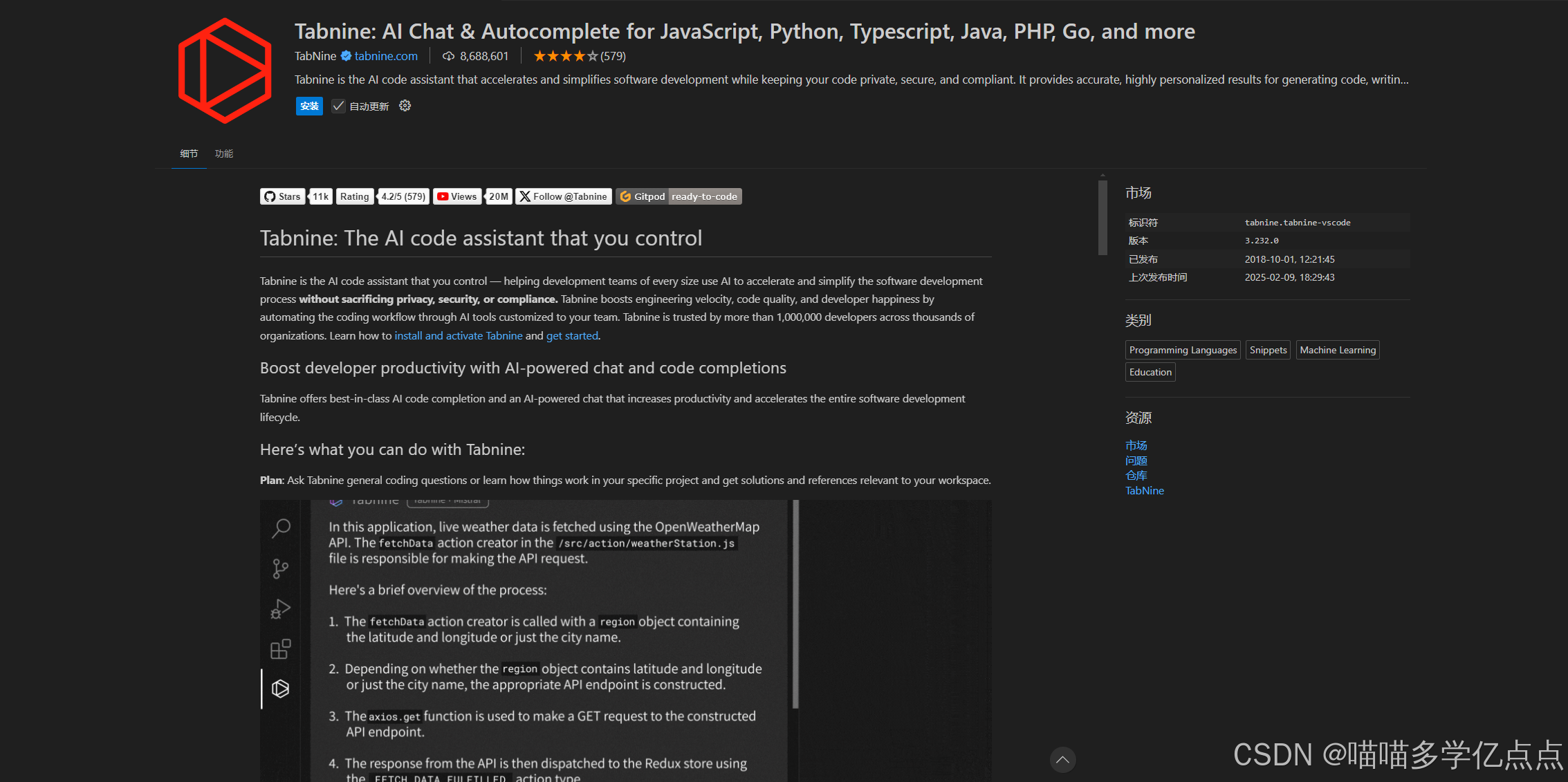The width and height of the screenshot is (1568, 782).
Task: Click the Tabnine sidebar icon in the preview
Action: tap(281, 689)
